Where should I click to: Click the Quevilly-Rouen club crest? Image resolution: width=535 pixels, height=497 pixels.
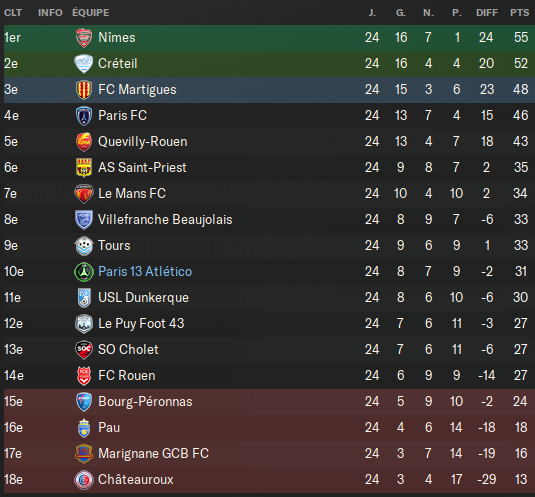[84, 142]
